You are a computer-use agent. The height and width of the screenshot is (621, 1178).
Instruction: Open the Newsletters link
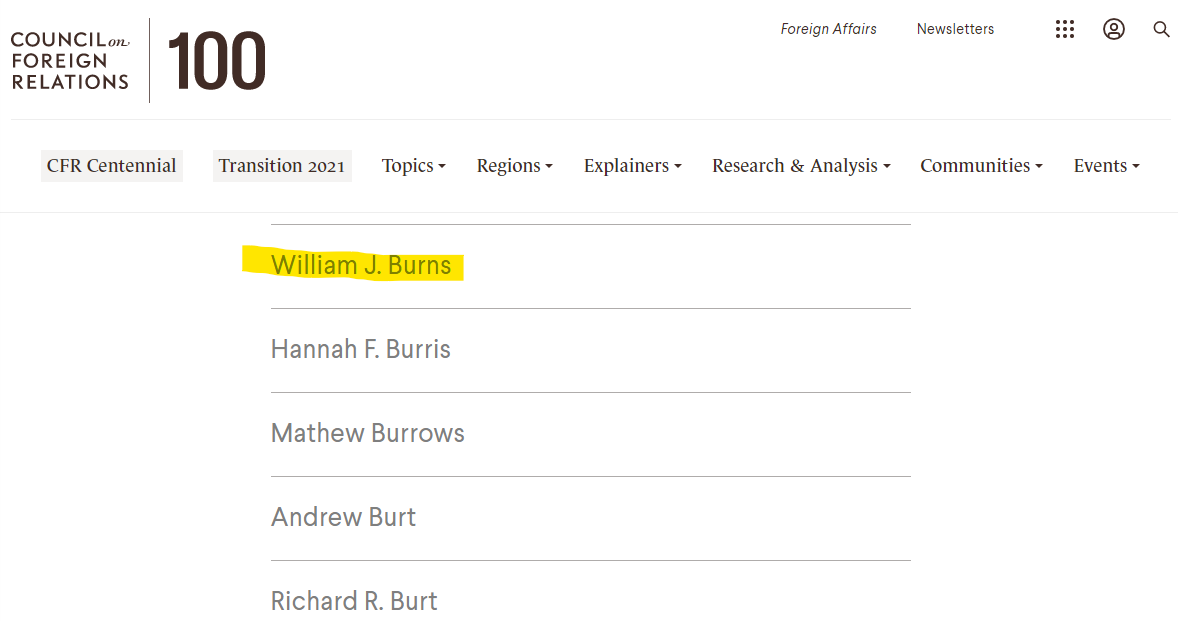point(955,29)
